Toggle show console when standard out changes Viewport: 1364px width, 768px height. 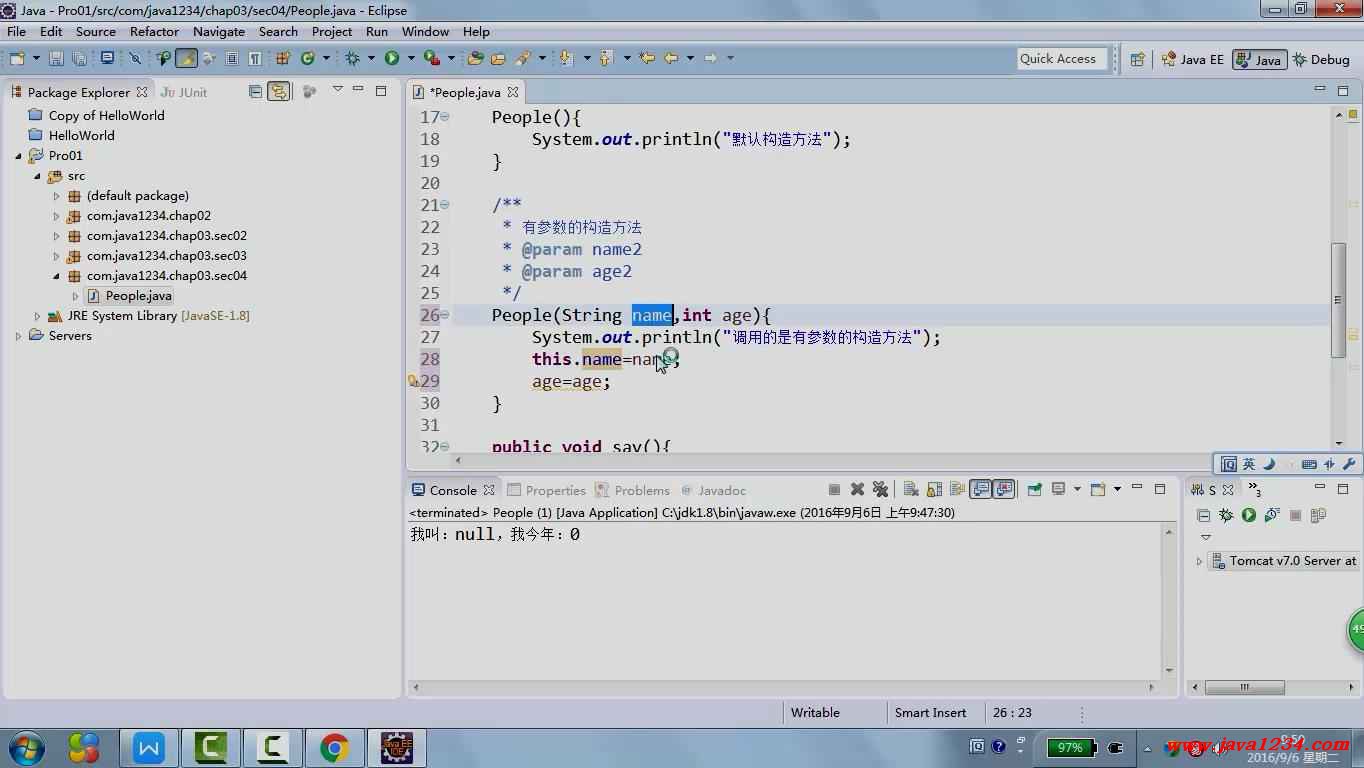(980, 490)
